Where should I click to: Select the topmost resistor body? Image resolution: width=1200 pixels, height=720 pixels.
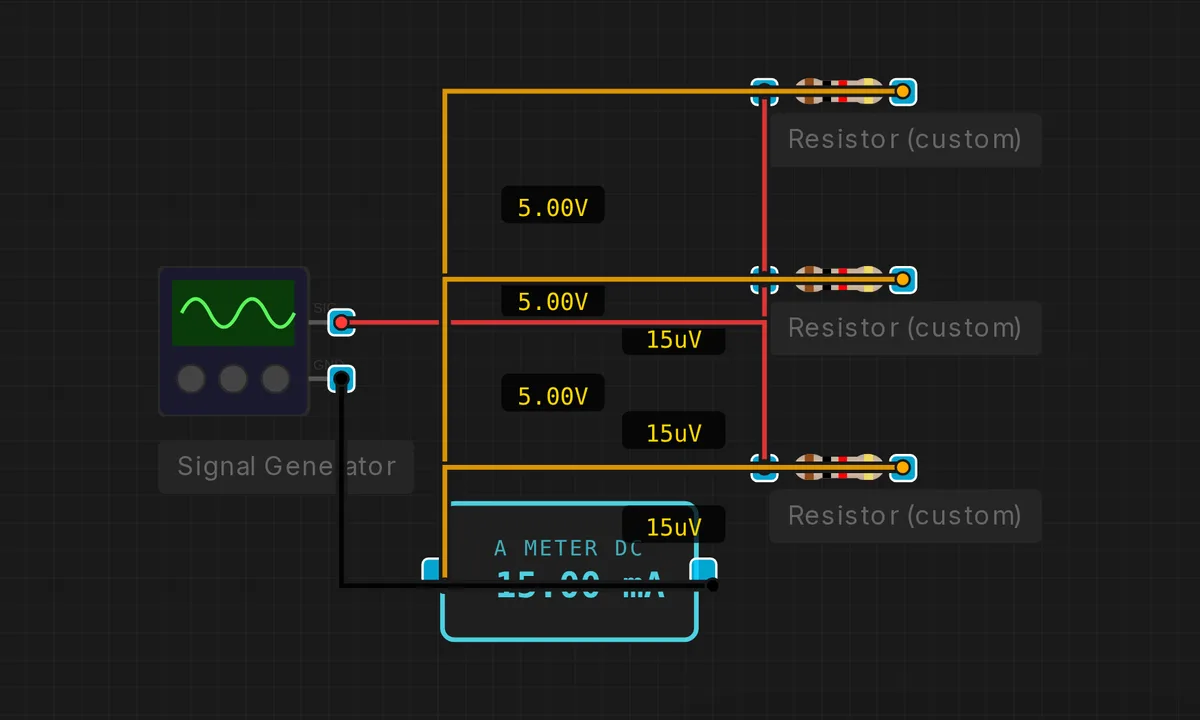click(839, 92)
